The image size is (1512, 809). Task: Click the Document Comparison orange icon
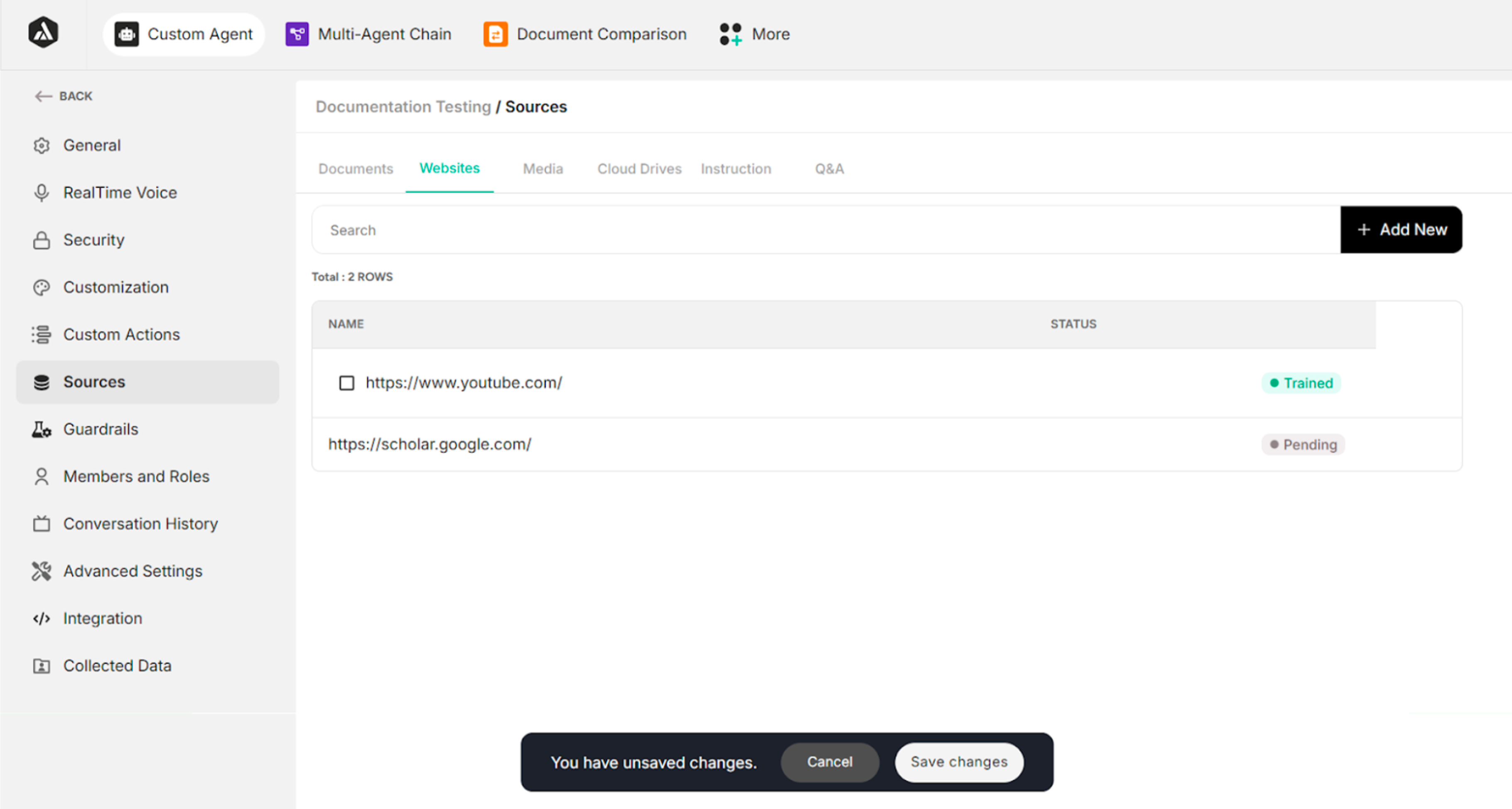click(x=495, y=34)
